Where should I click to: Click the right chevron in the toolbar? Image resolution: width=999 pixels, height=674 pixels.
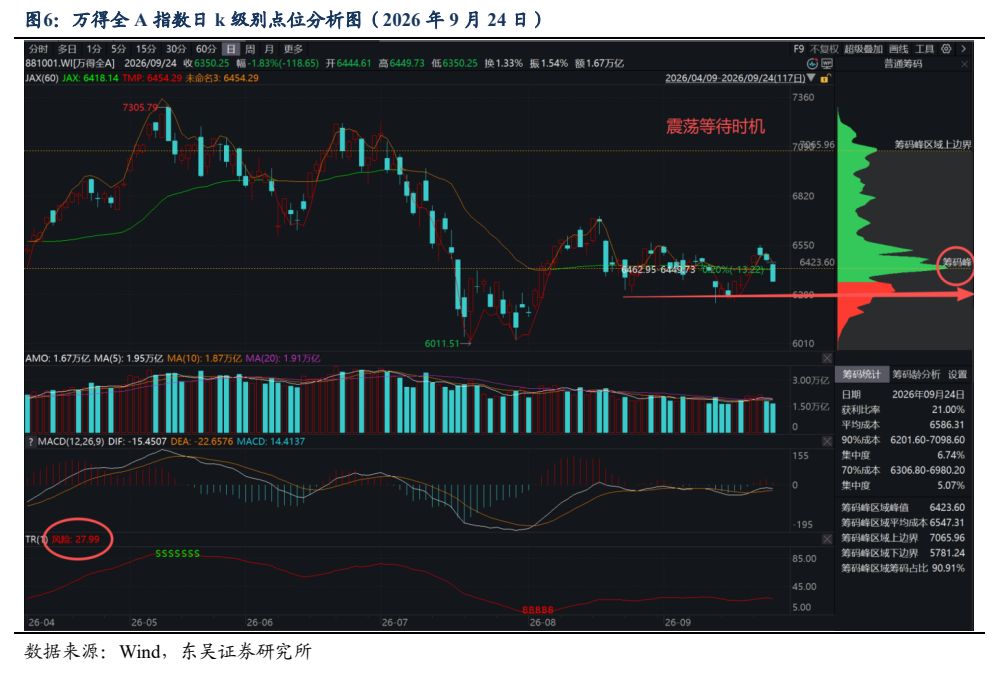pos(963,49)
